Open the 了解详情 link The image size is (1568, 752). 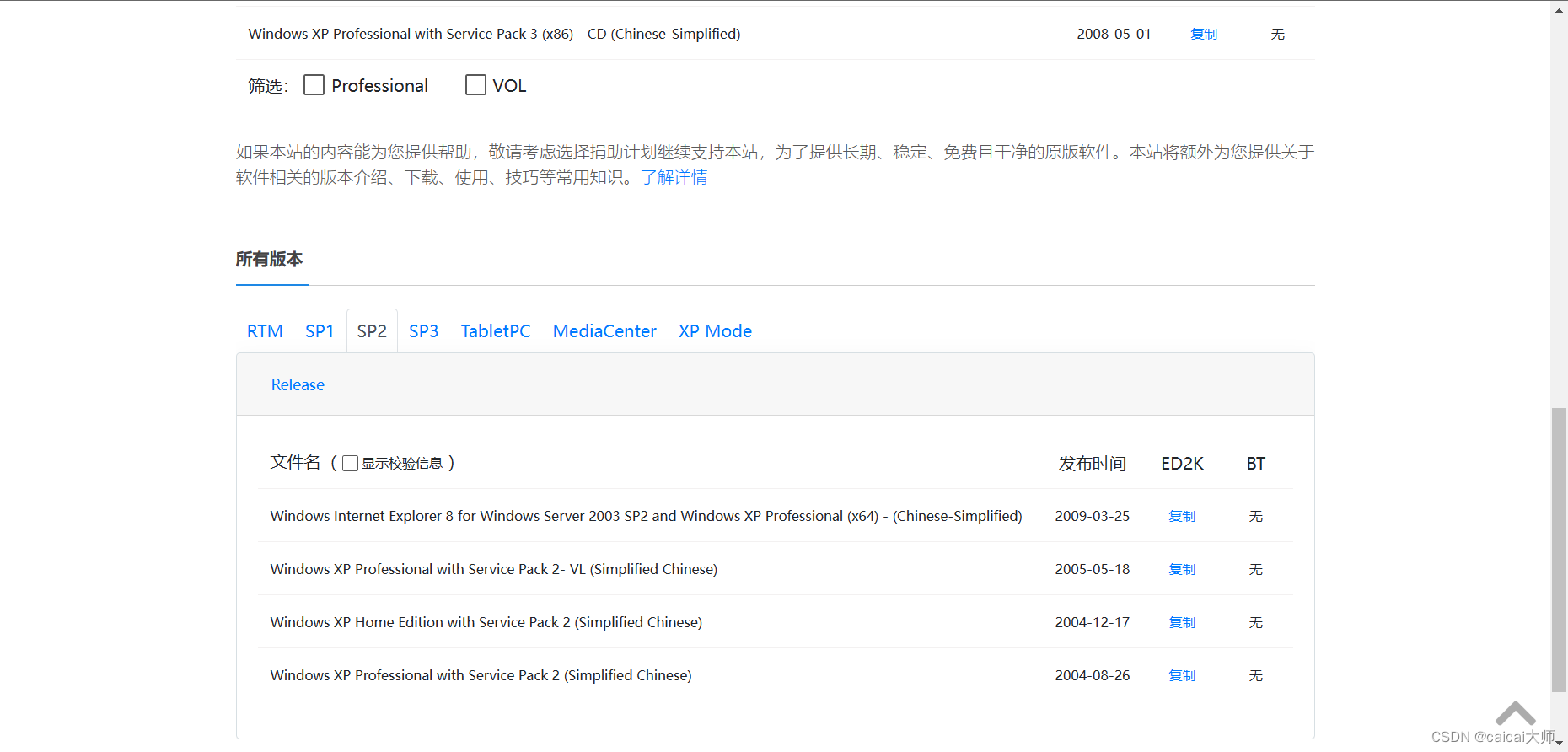coord(674,177)
